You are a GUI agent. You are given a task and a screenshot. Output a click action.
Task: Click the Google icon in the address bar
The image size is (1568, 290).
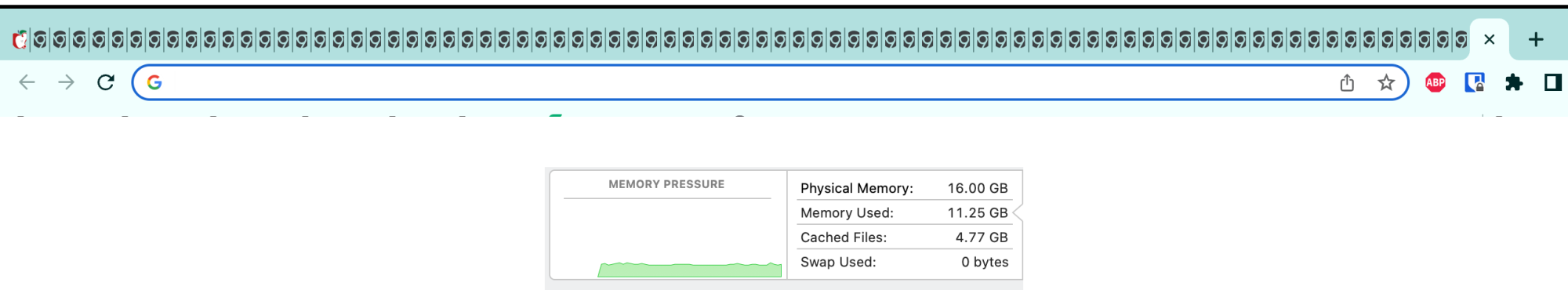click(154, 82)
